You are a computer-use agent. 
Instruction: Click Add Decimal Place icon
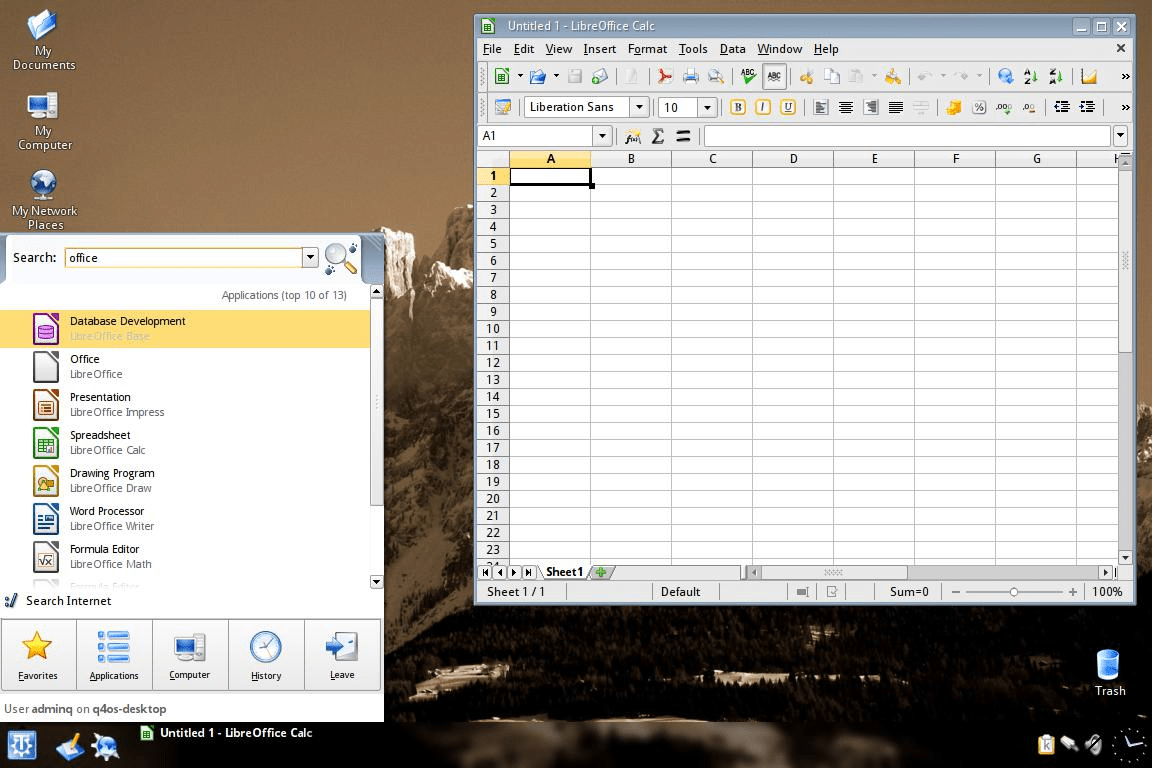tap(1004, 107)
